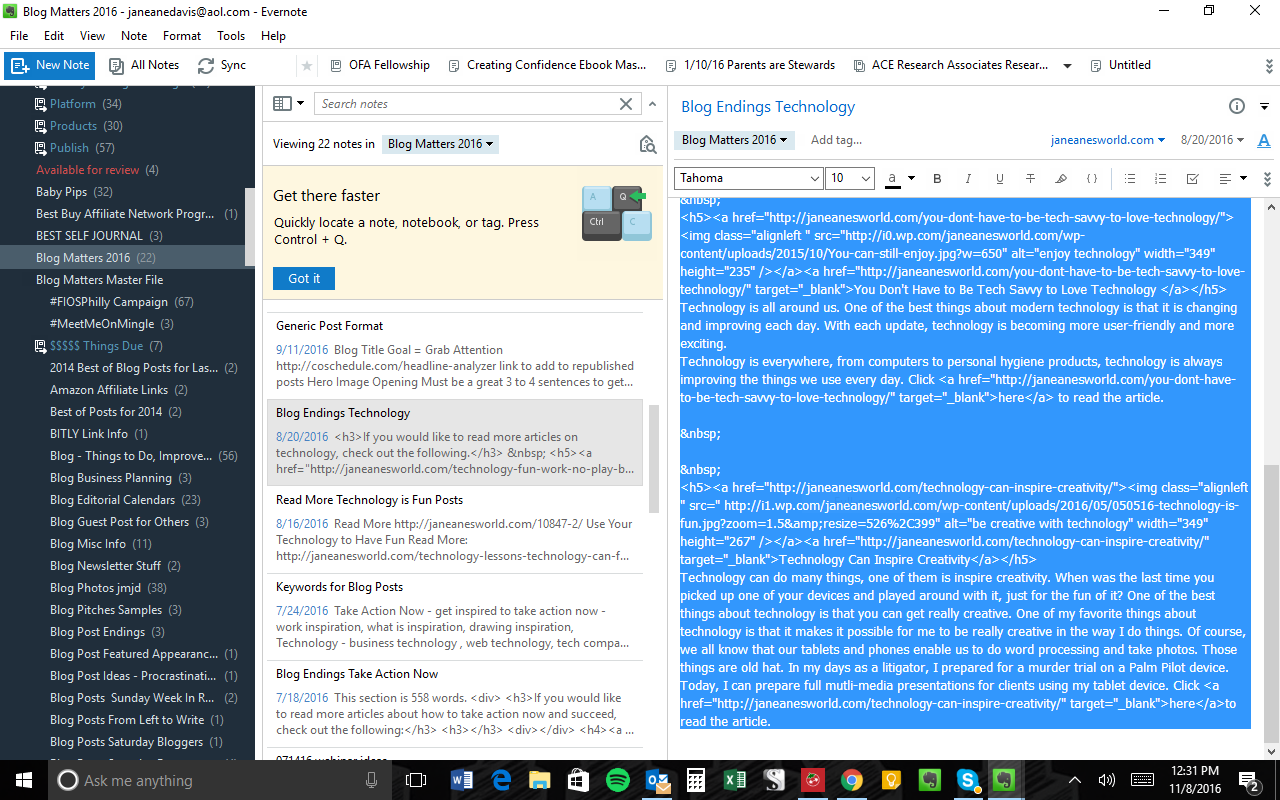
Task: Click the Untitled shortcut note icon
Action: point(1096,66)
